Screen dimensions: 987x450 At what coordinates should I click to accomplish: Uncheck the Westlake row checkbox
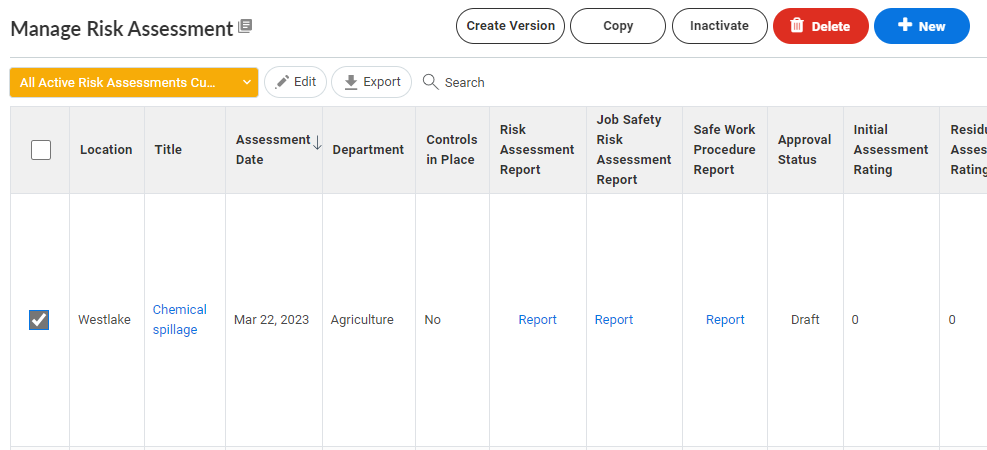[x=39, y=320]
